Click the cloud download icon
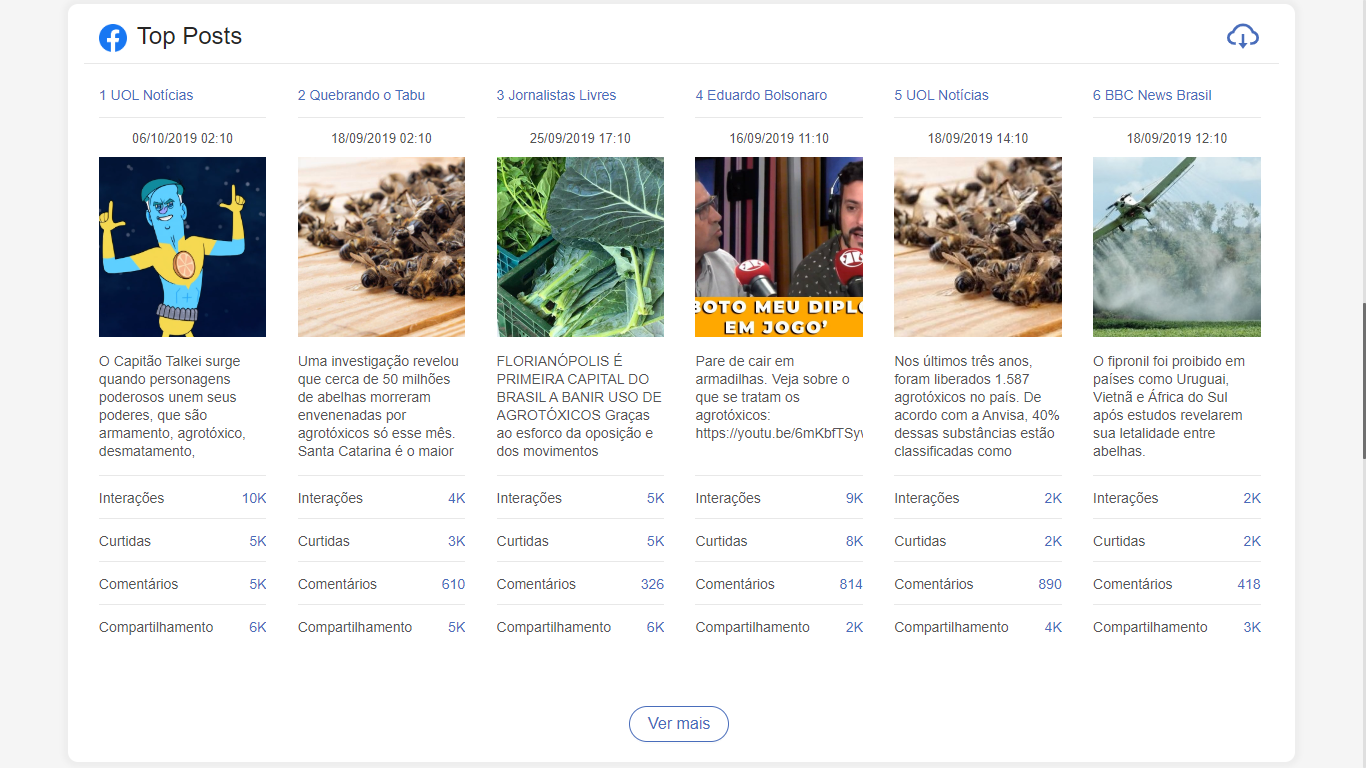This screenshot has width=1366, height=768. click(1242, 37)
